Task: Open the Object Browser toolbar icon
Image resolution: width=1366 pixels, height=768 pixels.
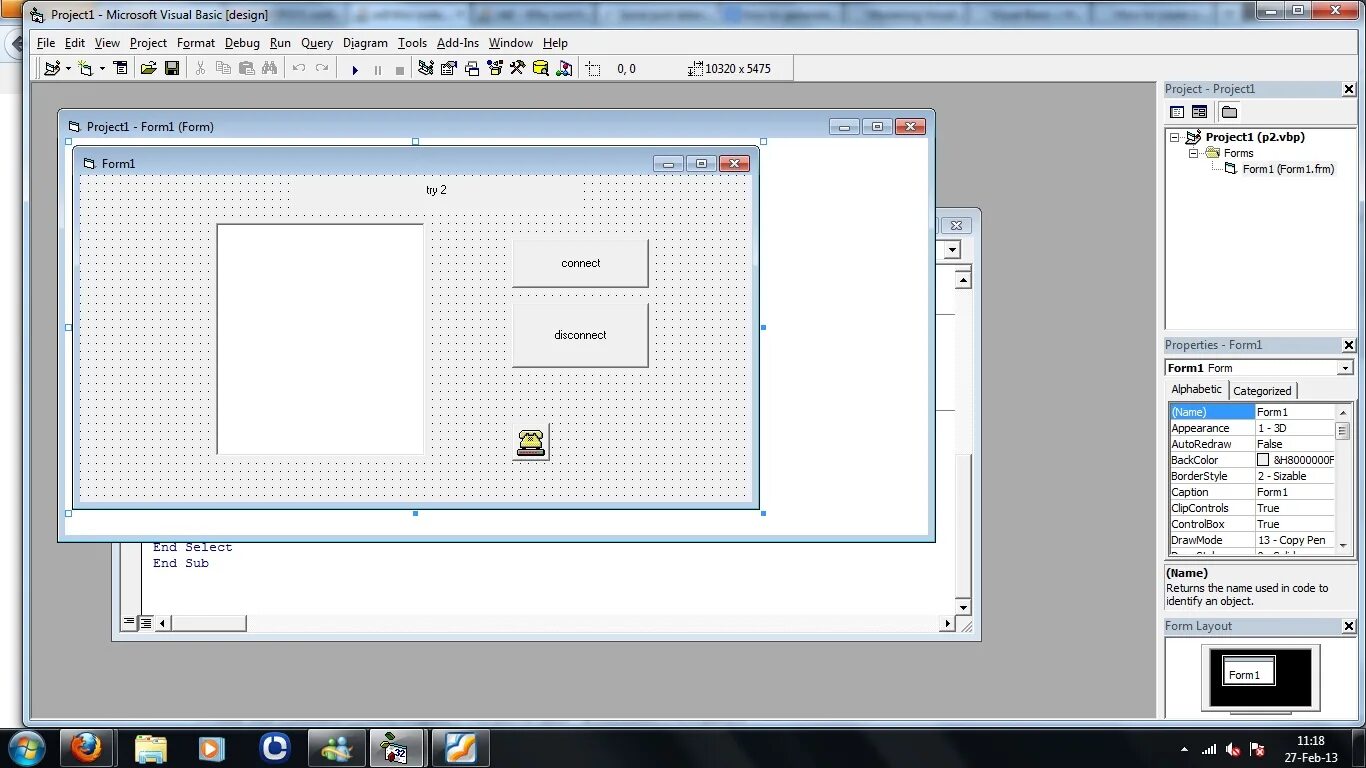Action: tap(495, 68)
